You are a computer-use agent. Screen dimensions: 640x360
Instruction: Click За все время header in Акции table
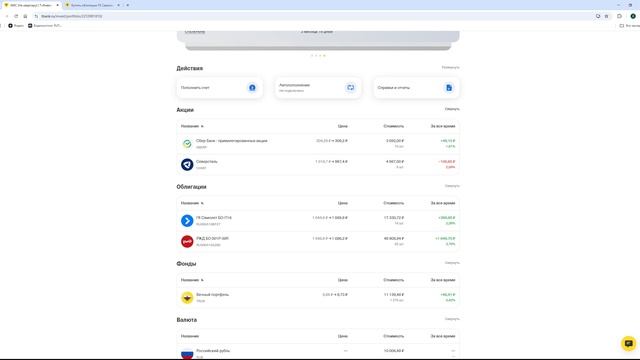point(442,126)
